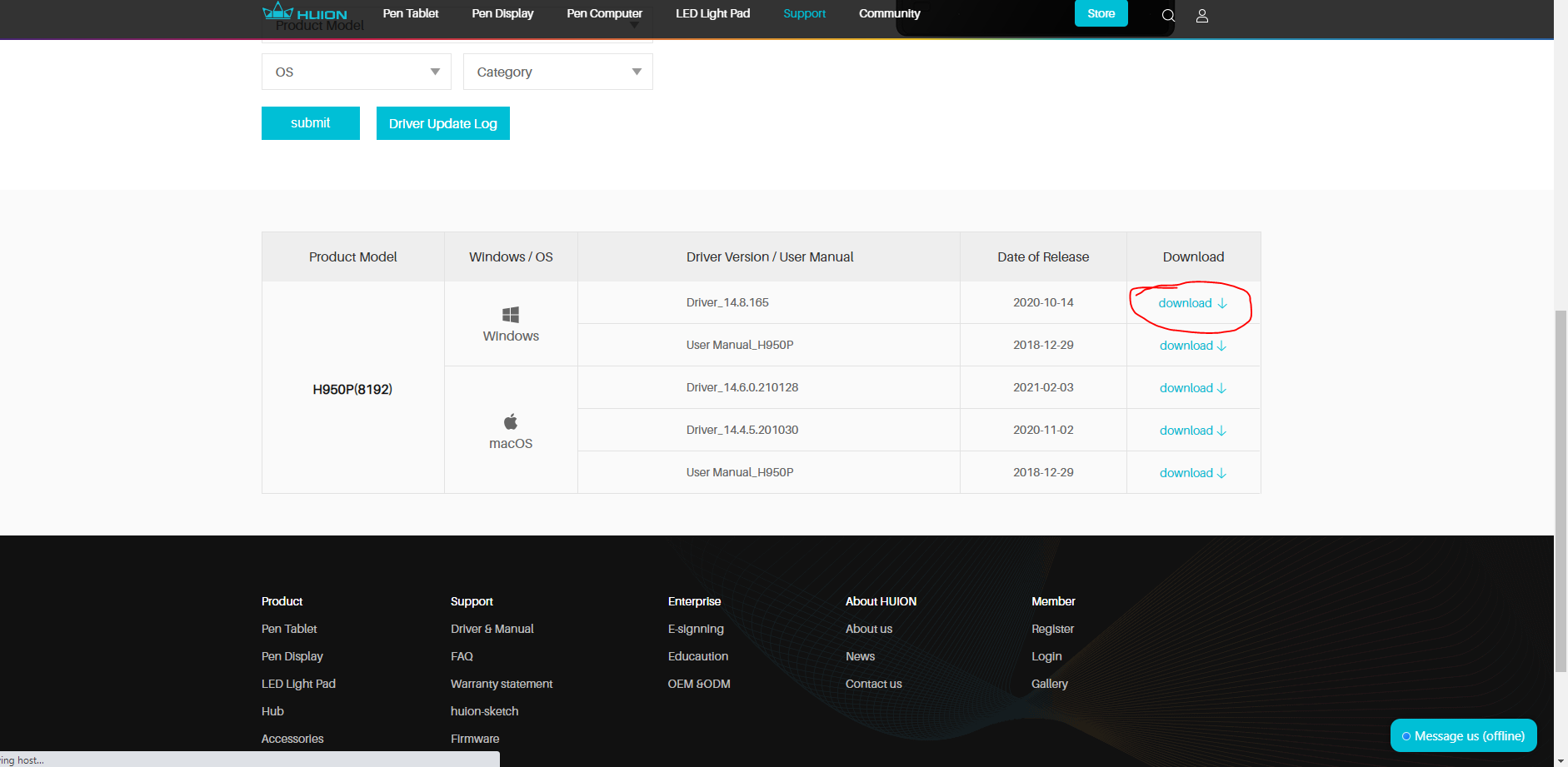Download macOS User Manual_H950P

(1193, 473)
